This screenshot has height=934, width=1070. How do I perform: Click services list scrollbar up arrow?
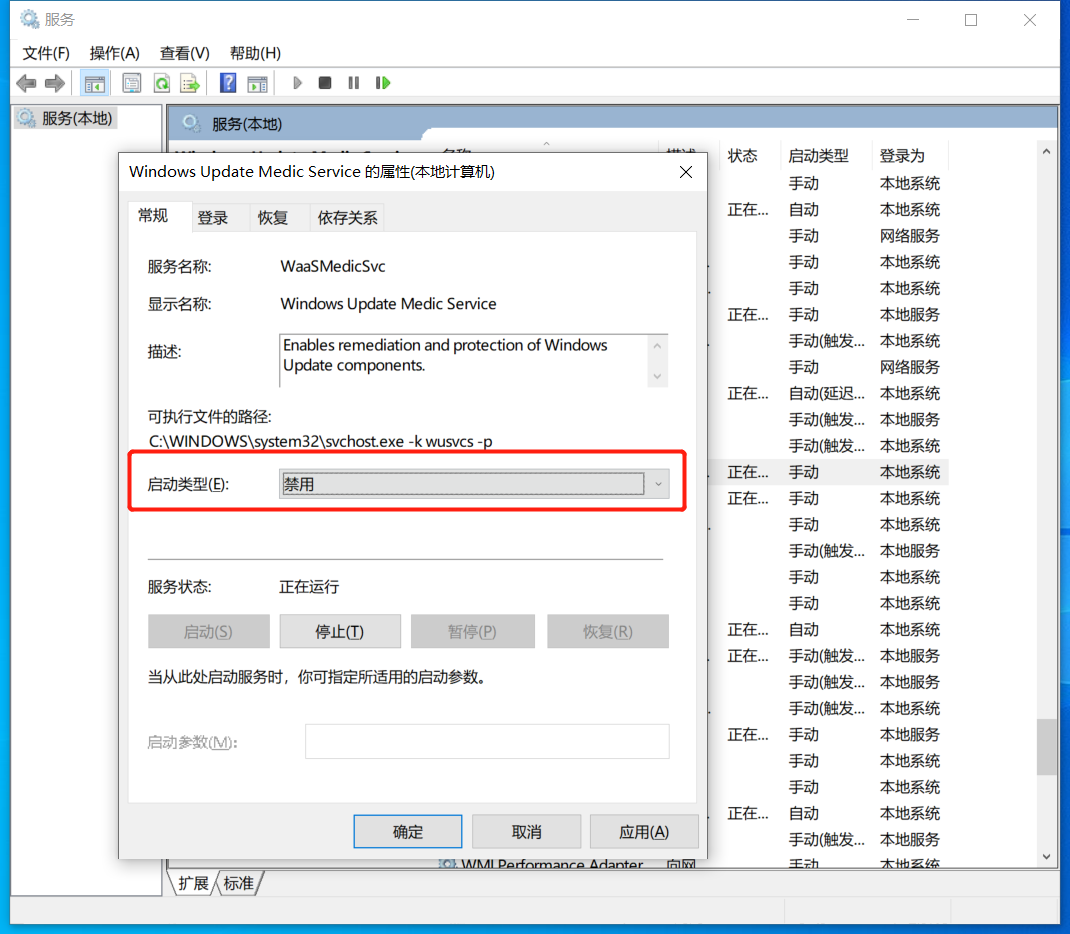point(1046,152)
